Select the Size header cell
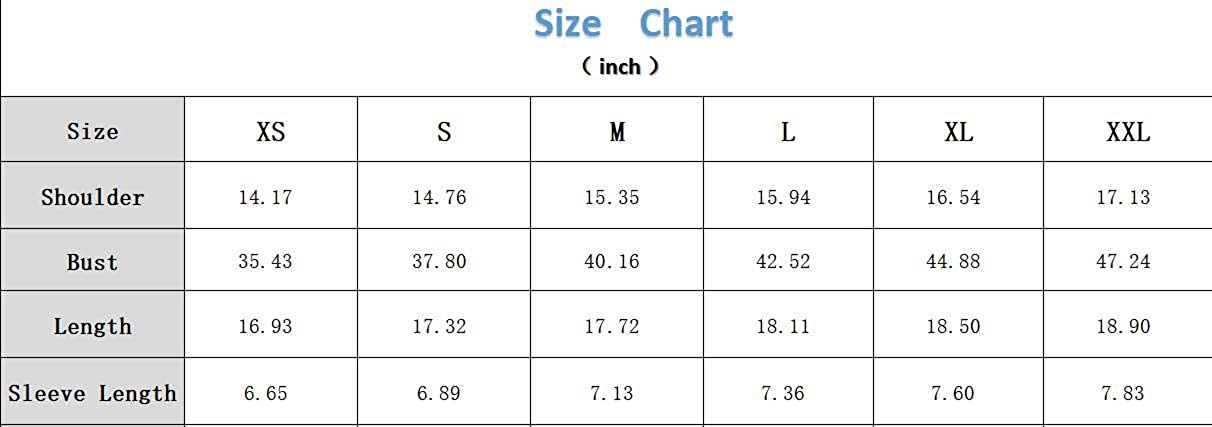1212x427 pixels. pyautogui.click(x=92, y=131)
